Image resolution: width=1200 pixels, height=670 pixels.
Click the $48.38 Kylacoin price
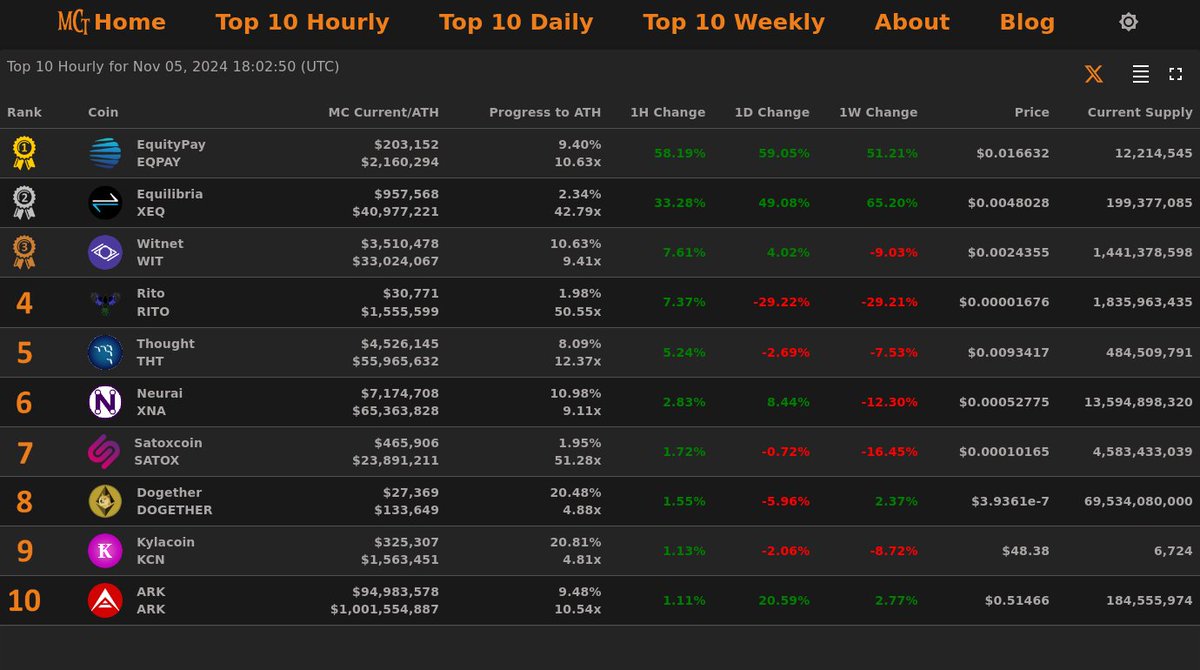click(1026, 551)
